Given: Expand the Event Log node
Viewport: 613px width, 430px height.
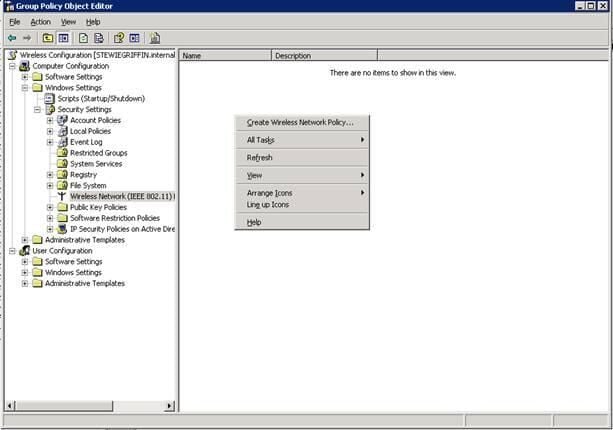Looking at the screenshot, I should [x=50, y=142].
